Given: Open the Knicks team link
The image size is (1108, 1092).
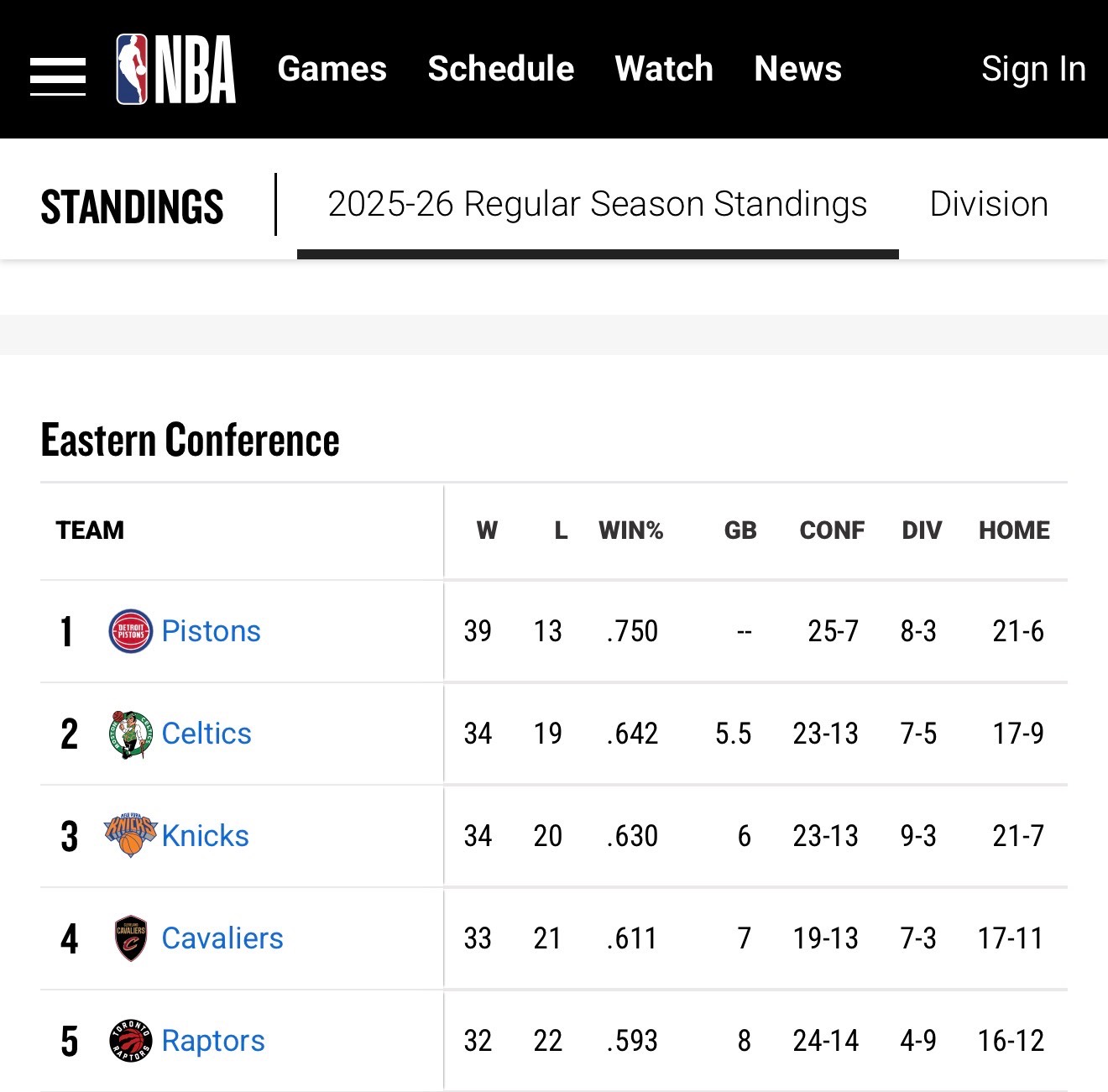Looking at the screenshot, I should click(206, 836).
